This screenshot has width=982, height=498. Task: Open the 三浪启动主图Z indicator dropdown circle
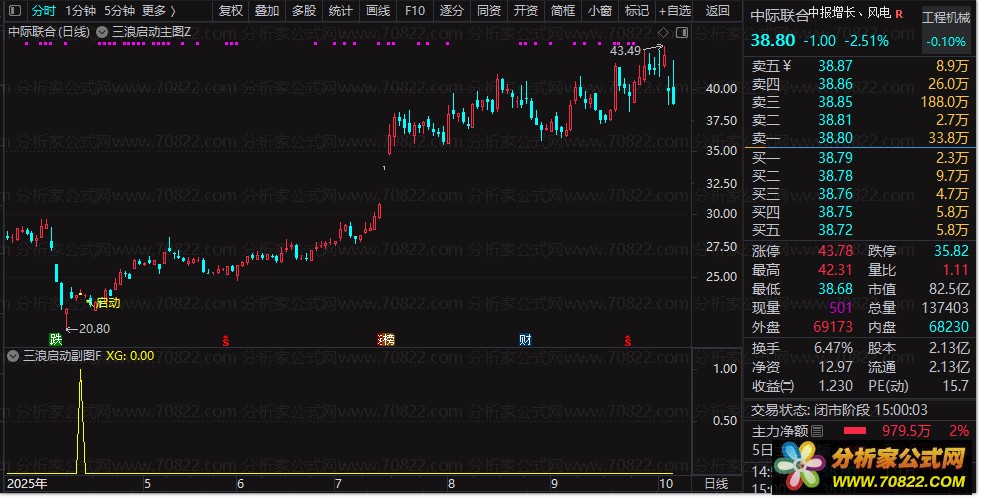102,31
